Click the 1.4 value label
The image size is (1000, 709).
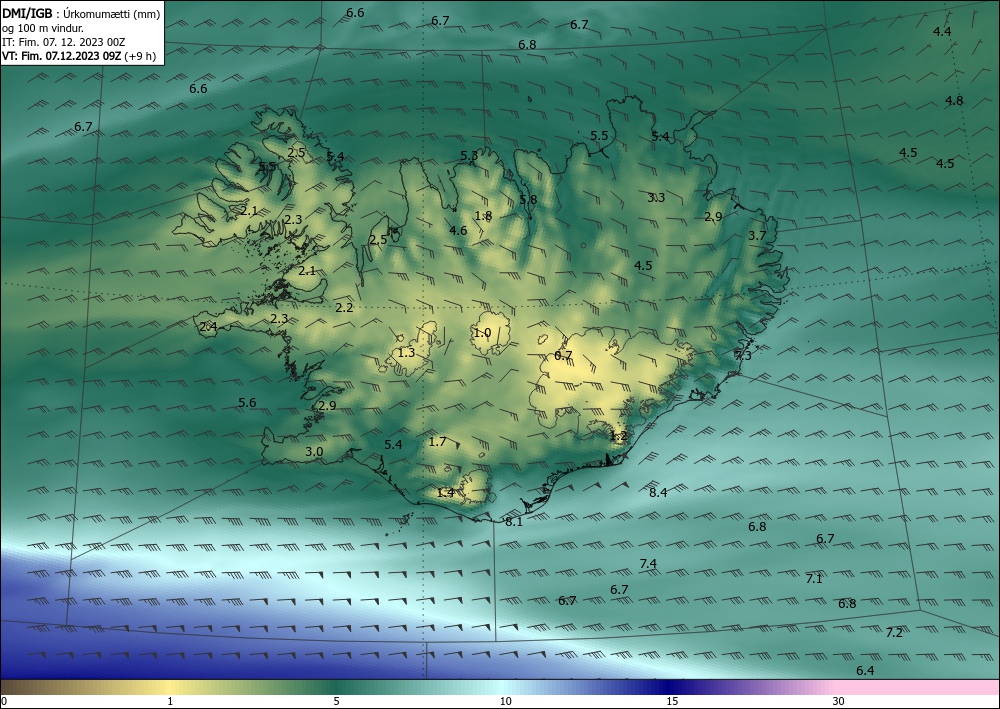click(446, 493)
